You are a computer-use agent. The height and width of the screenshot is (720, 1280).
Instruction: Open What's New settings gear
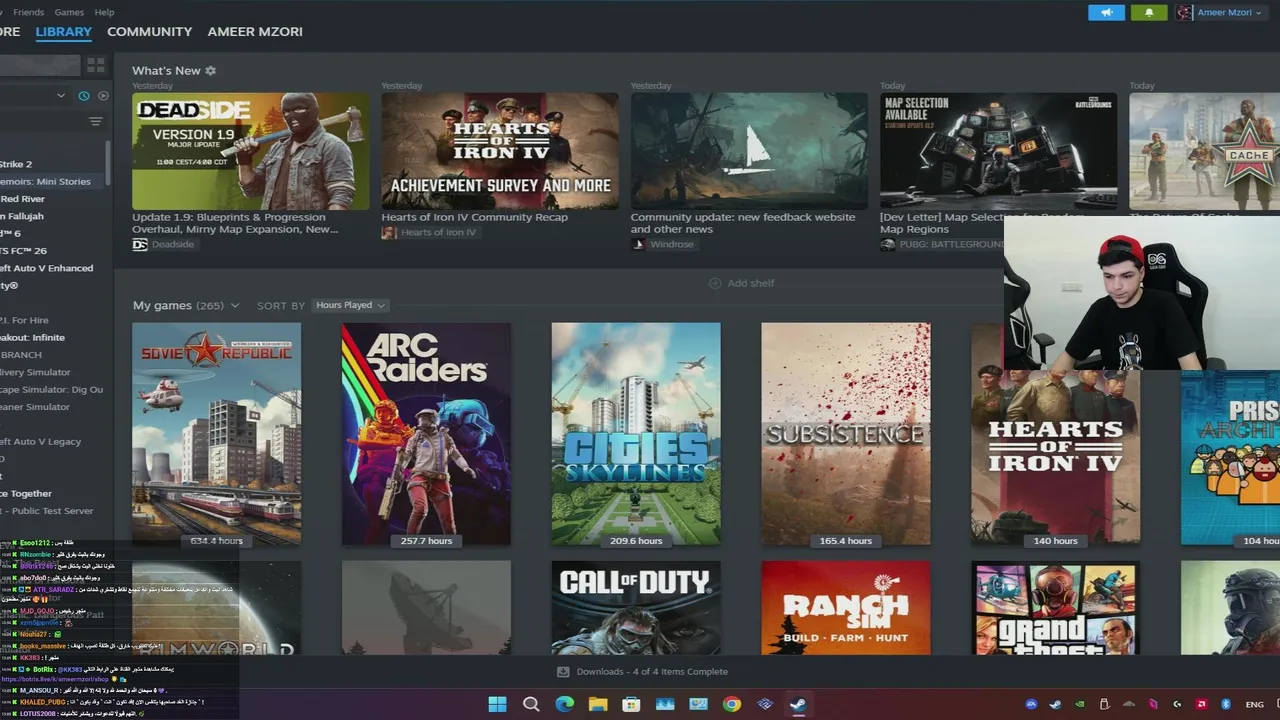coord(210,71)
